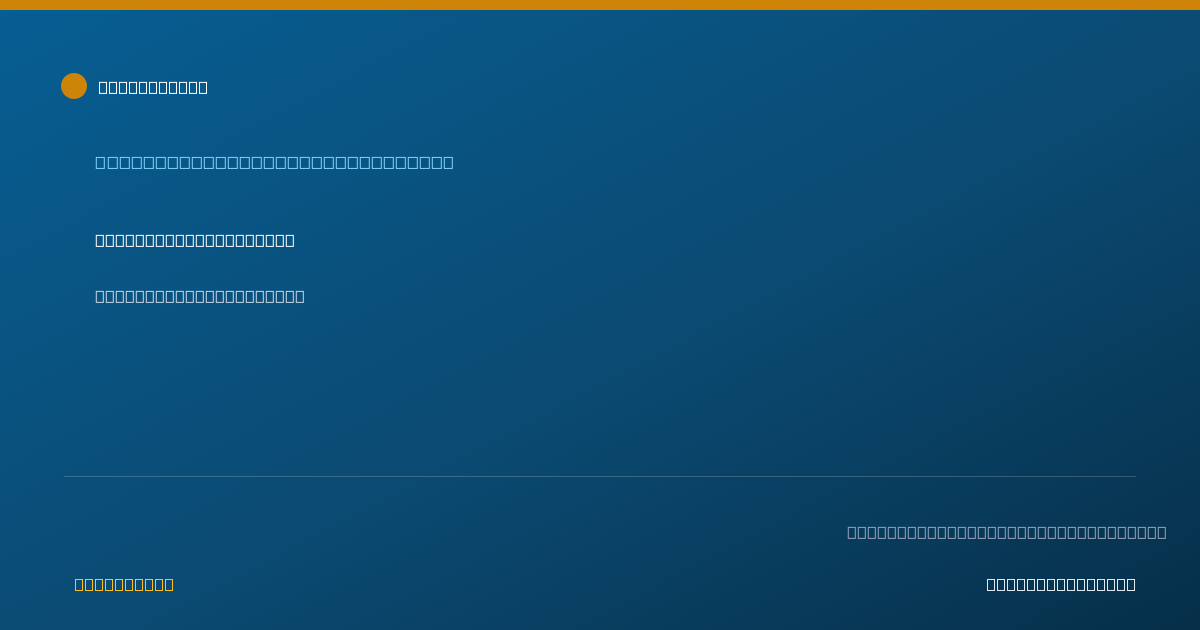
Task: Select the pale gray text line under subtitle
Action: [200, 296]
